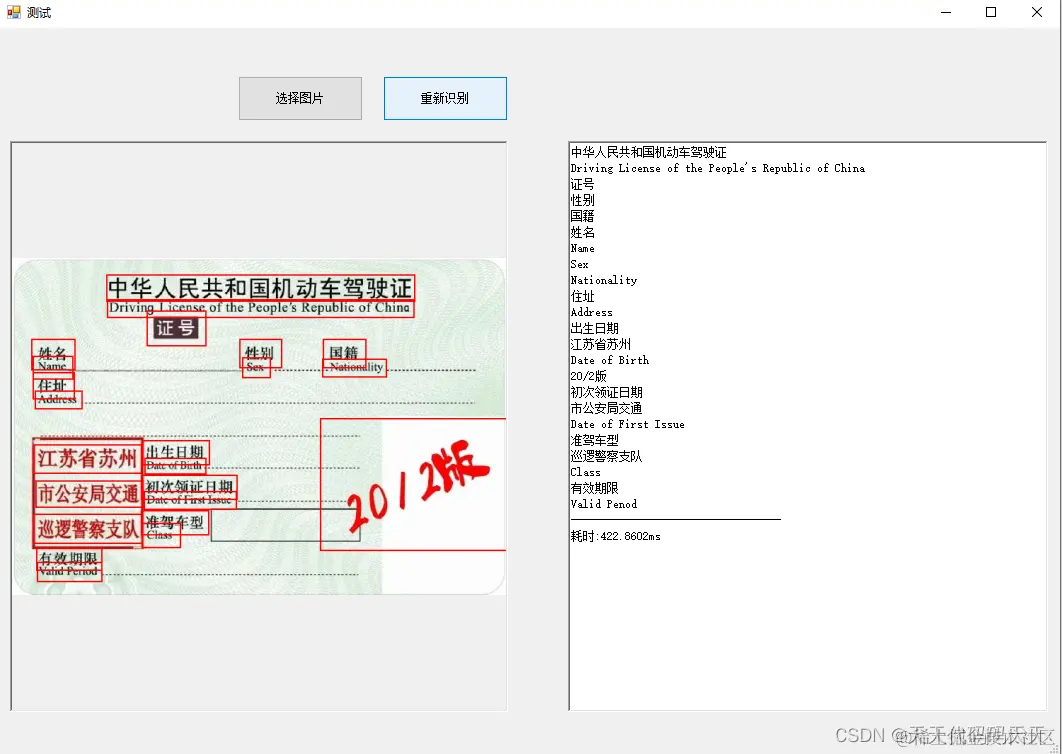Screen dimensions: 1062x754
Task: Click the 市公安局交通 result line
Action: pyautogui.click(x=606, y=409)
